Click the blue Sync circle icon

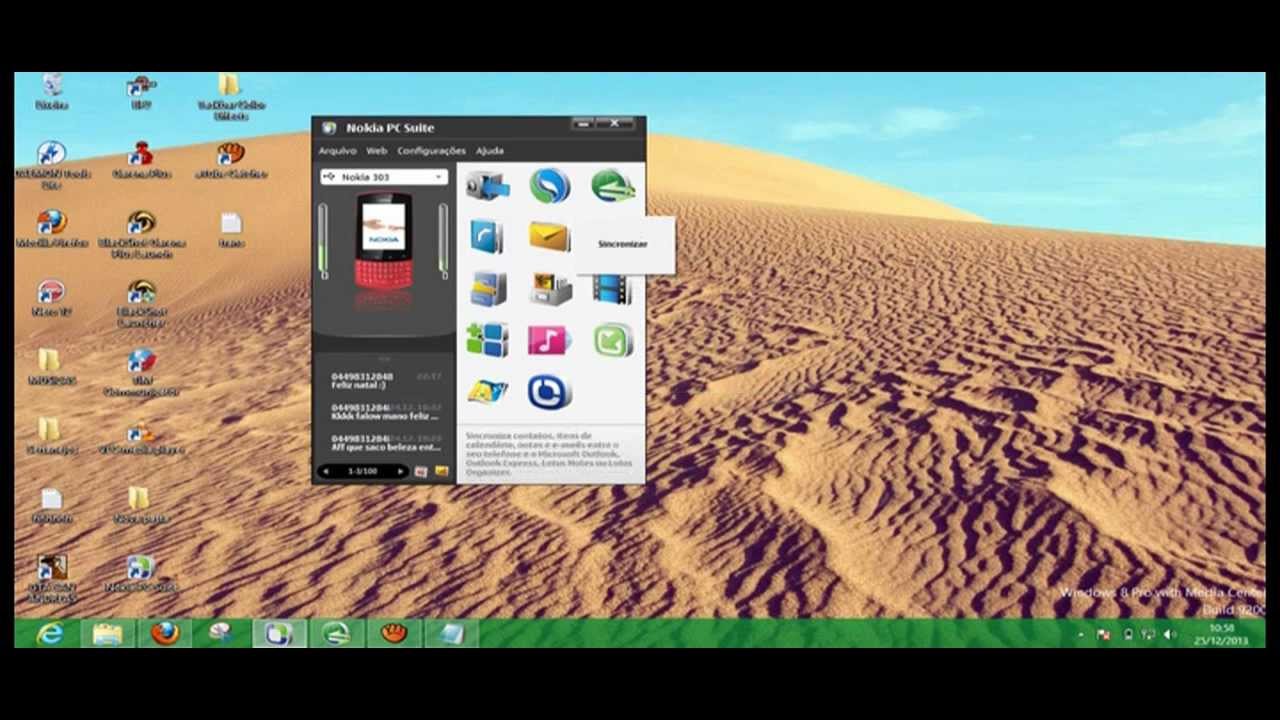(x=550, y=186)
